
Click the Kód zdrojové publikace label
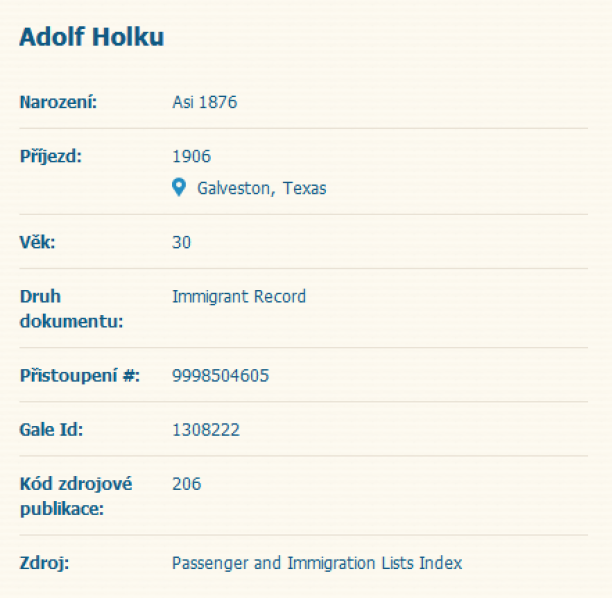click(76, 496)
